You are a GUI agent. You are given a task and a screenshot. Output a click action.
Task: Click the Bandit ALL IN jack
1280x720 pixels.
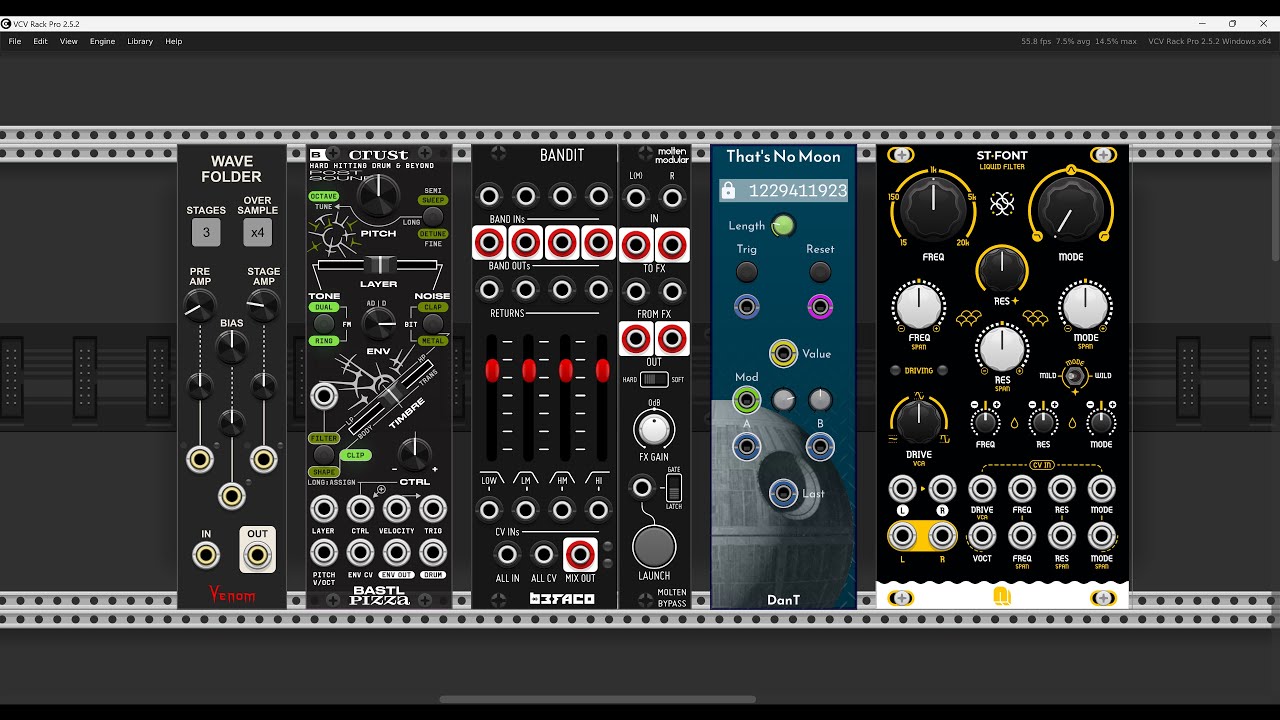507,554
